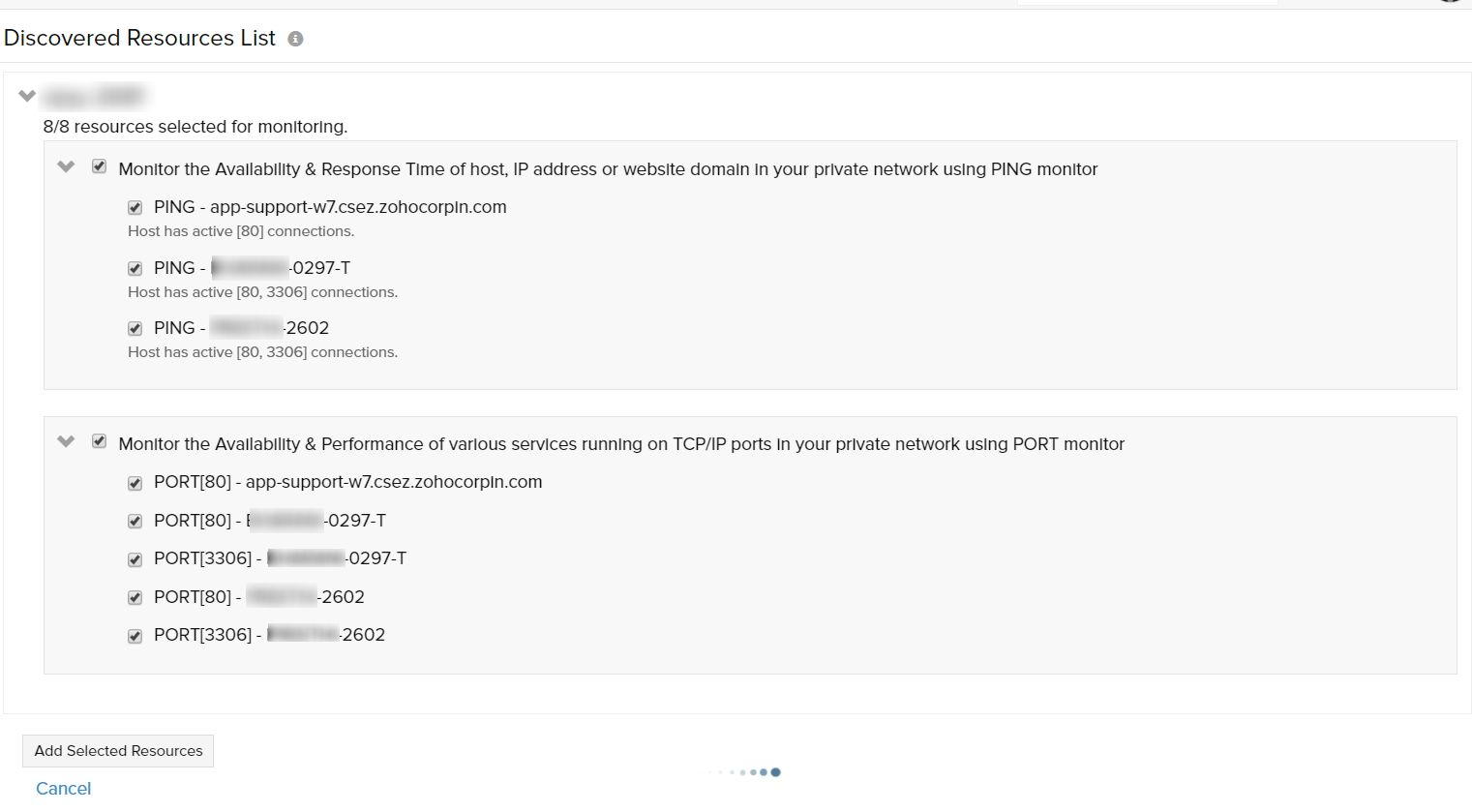
Task: Toggle the PING checkbox for host ending 2602
Action: (135, 329)
